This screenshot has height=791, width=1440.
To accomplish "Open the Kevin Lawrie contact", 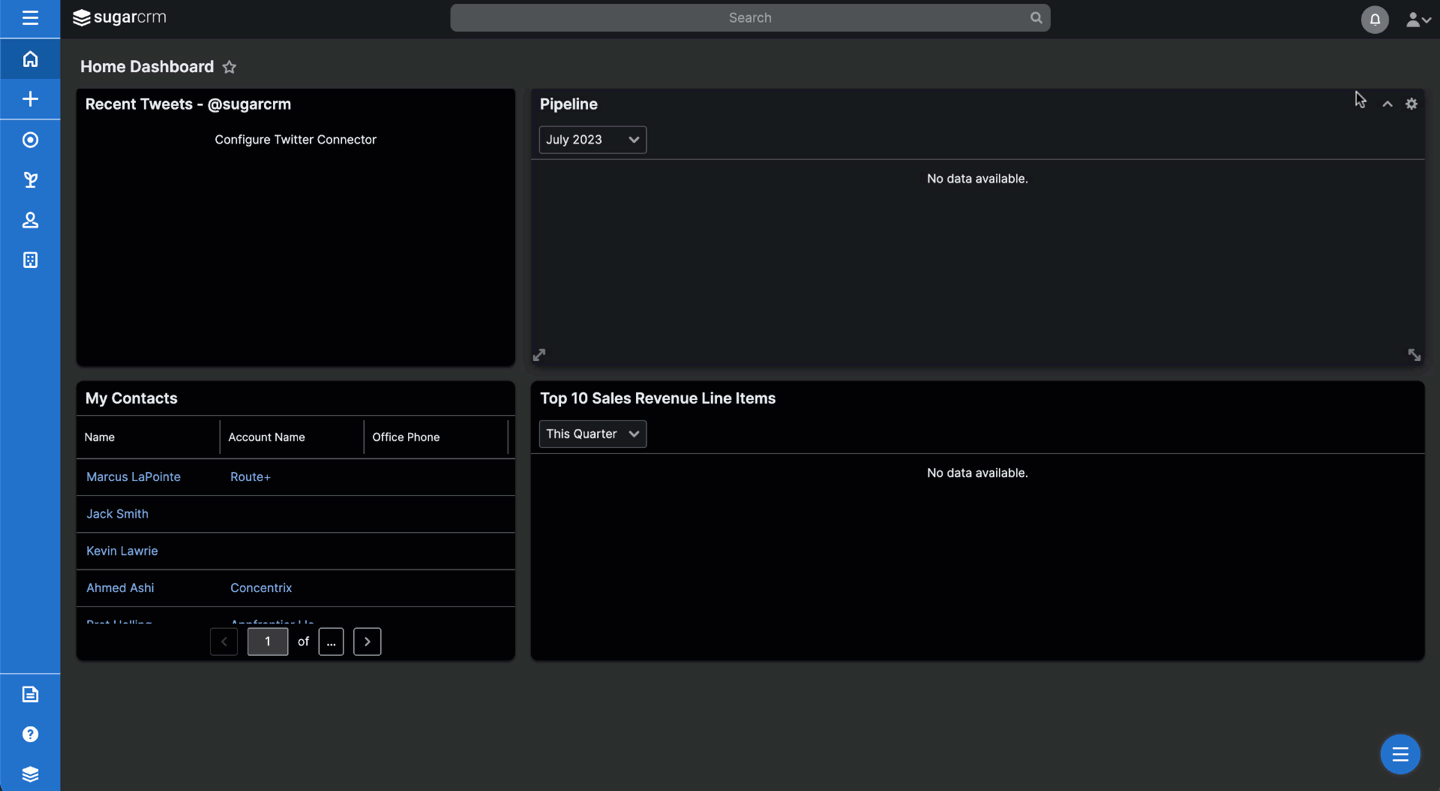I will tap(122, 551).
